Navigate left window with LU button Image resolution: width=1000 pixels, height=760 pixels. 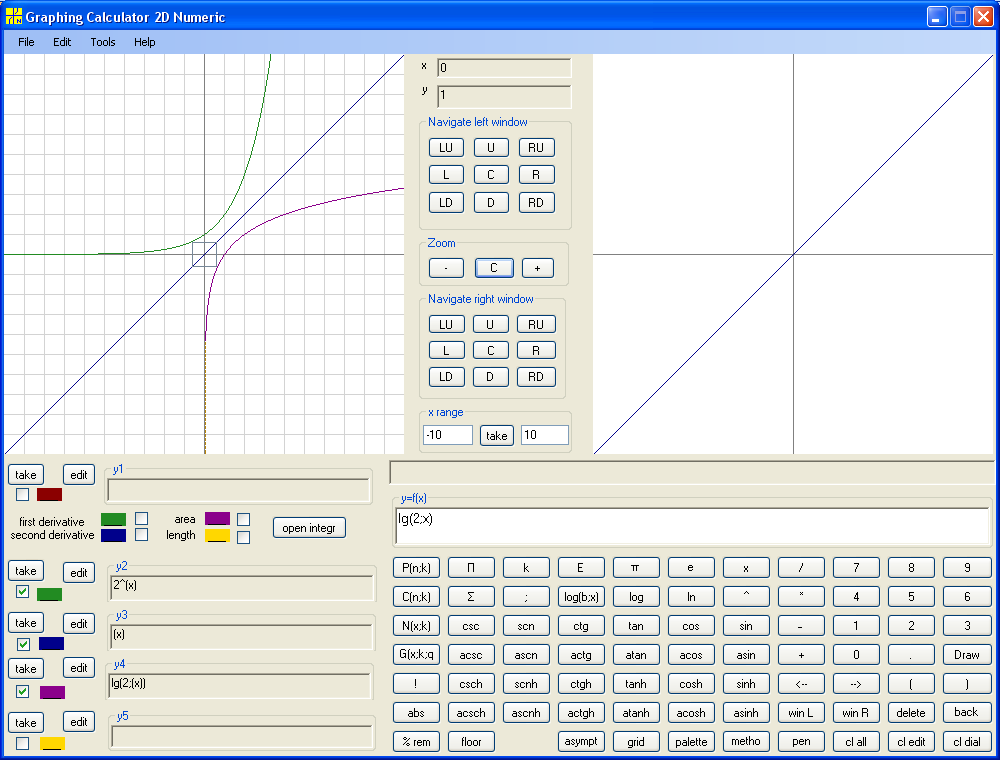446,148
